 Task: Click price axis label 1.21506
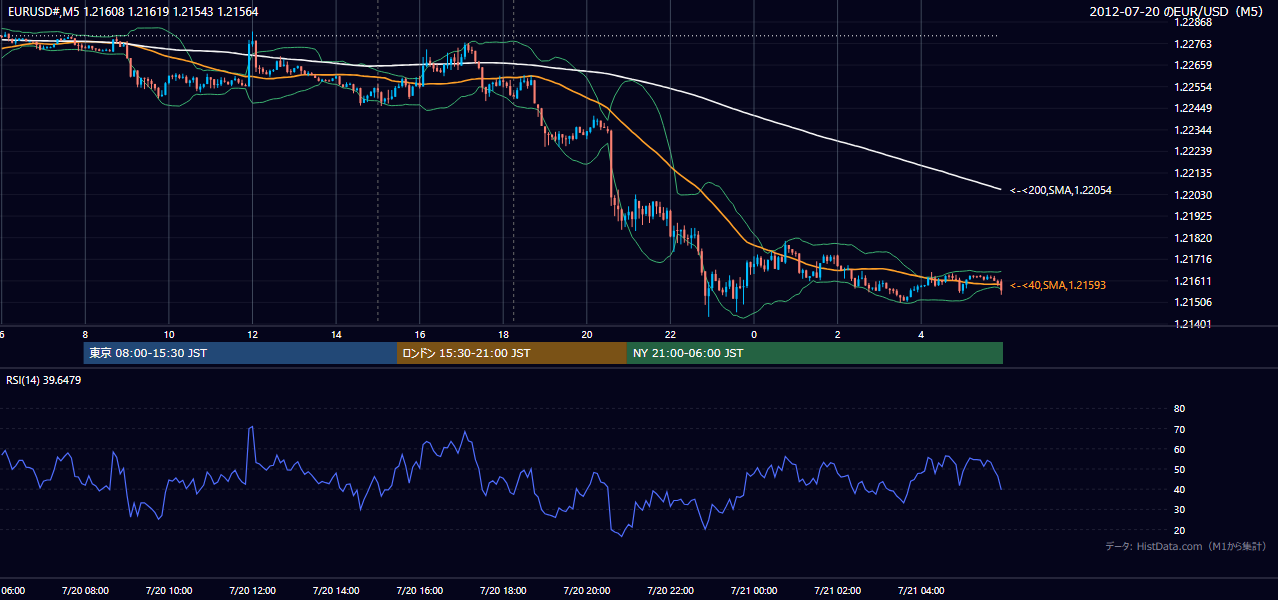point(1193,302)
